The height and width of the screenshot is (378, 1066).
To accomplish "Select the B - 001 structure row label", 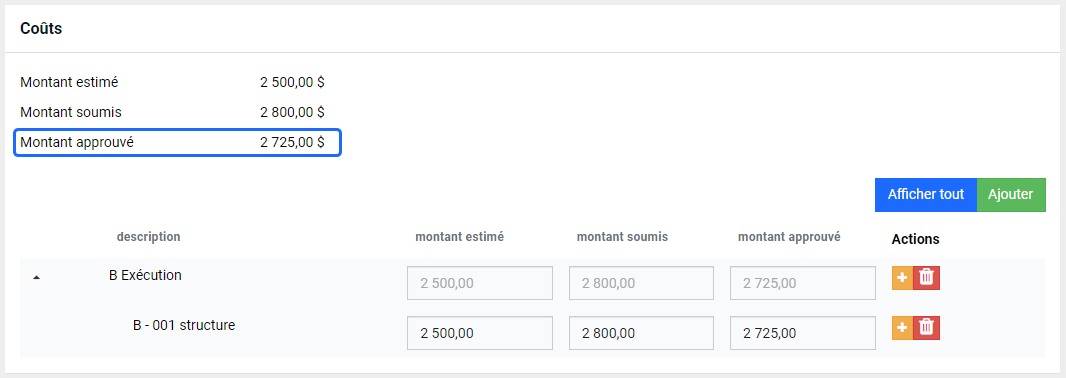I will 184,325.
